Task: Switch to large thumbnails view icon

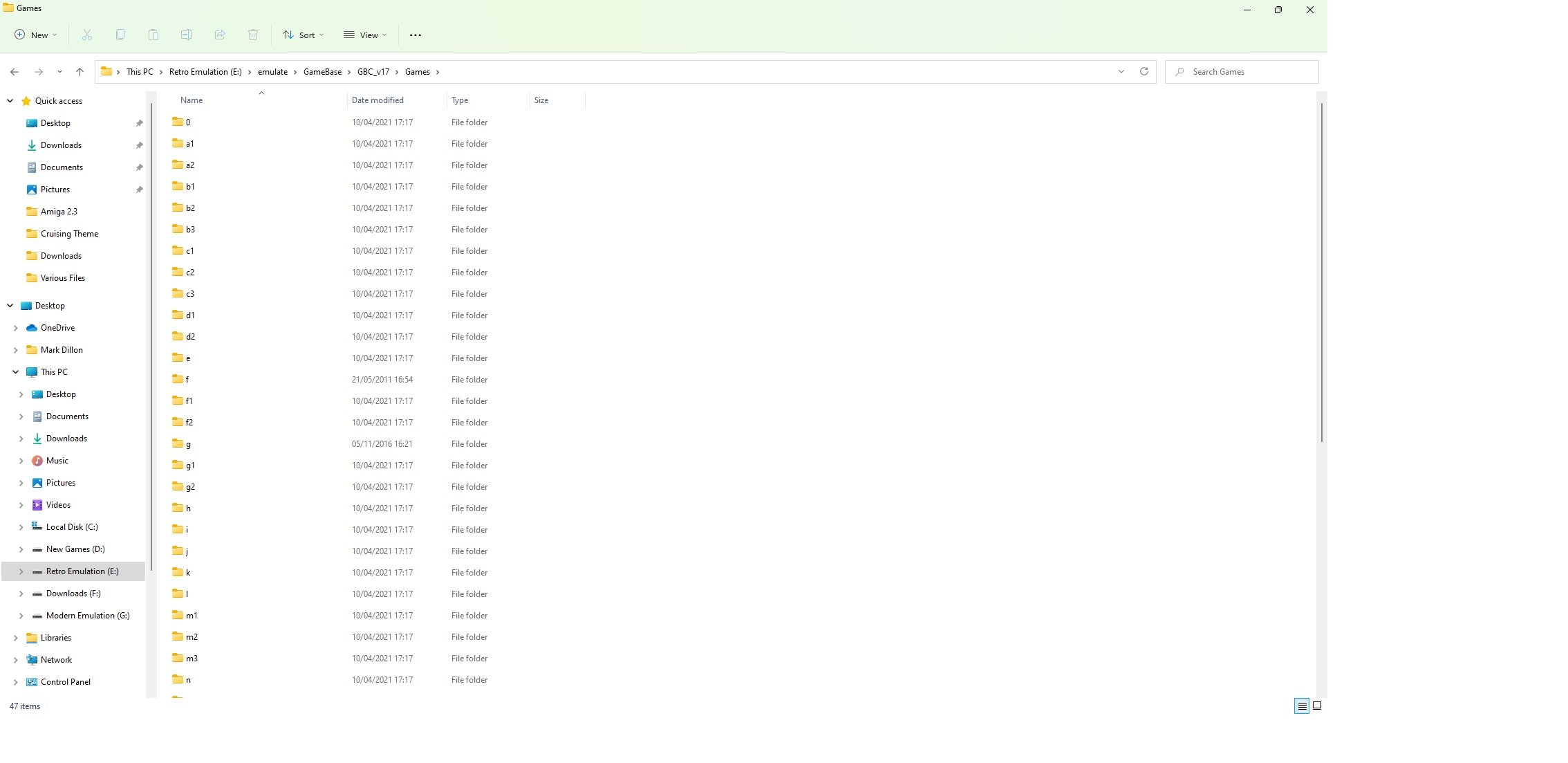Action: pyautogui.click(x=1317, y=706)
